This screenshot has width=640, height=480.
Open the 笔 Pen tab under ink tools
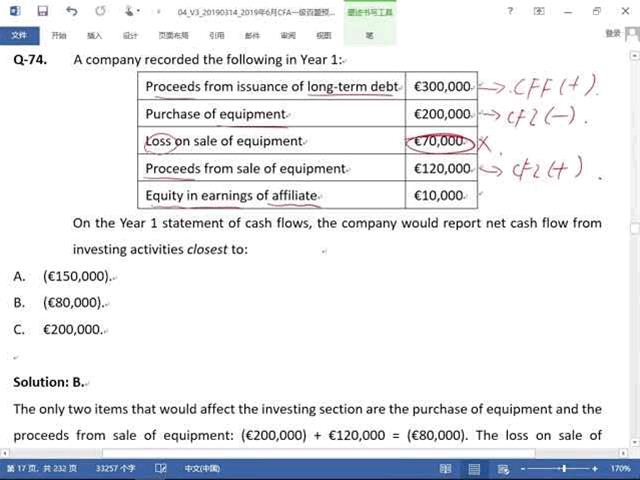[370, 36]
